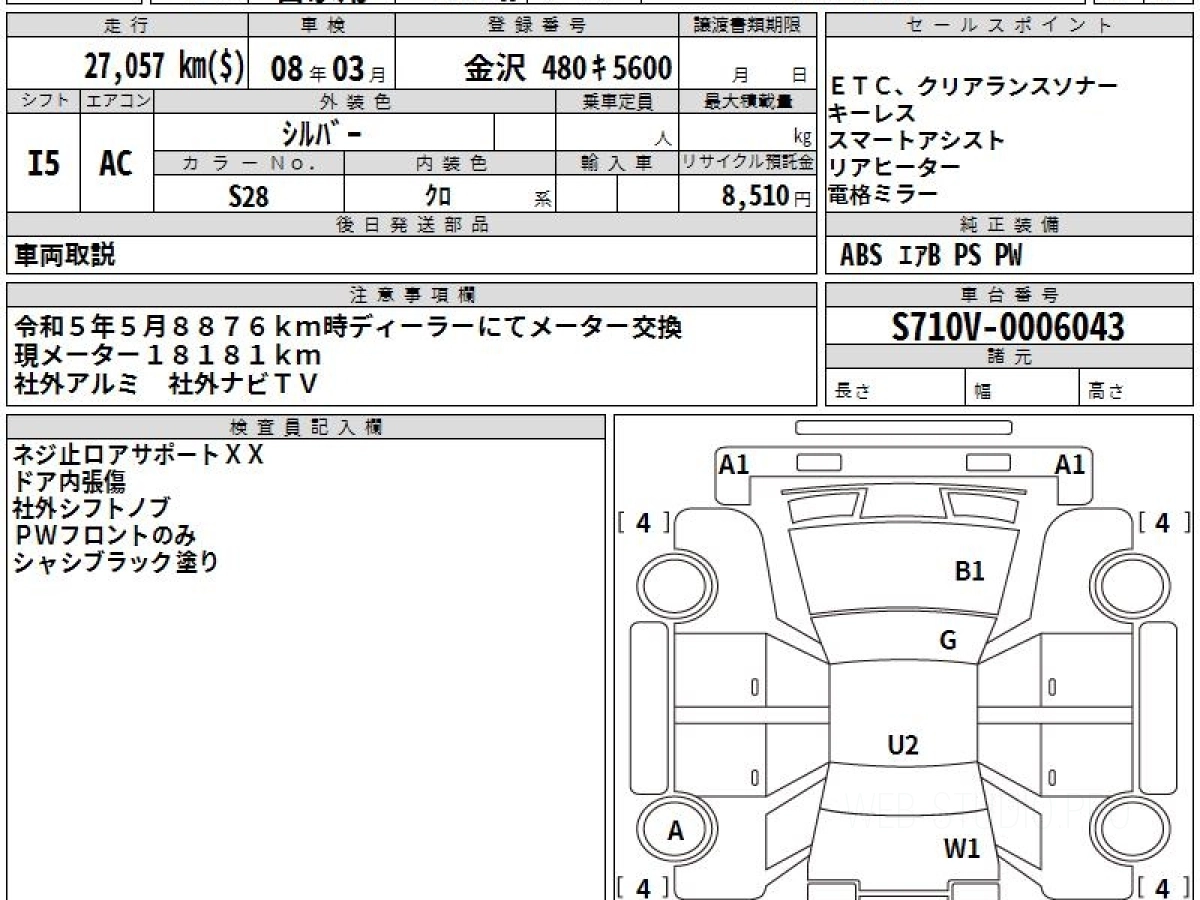Select the 社外シフトノブ note

91,509
